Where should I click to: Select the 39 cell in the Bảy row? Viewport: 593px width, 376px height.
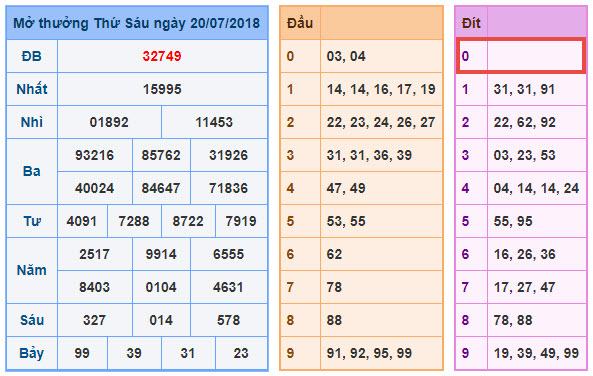click(x=134, y=353)
